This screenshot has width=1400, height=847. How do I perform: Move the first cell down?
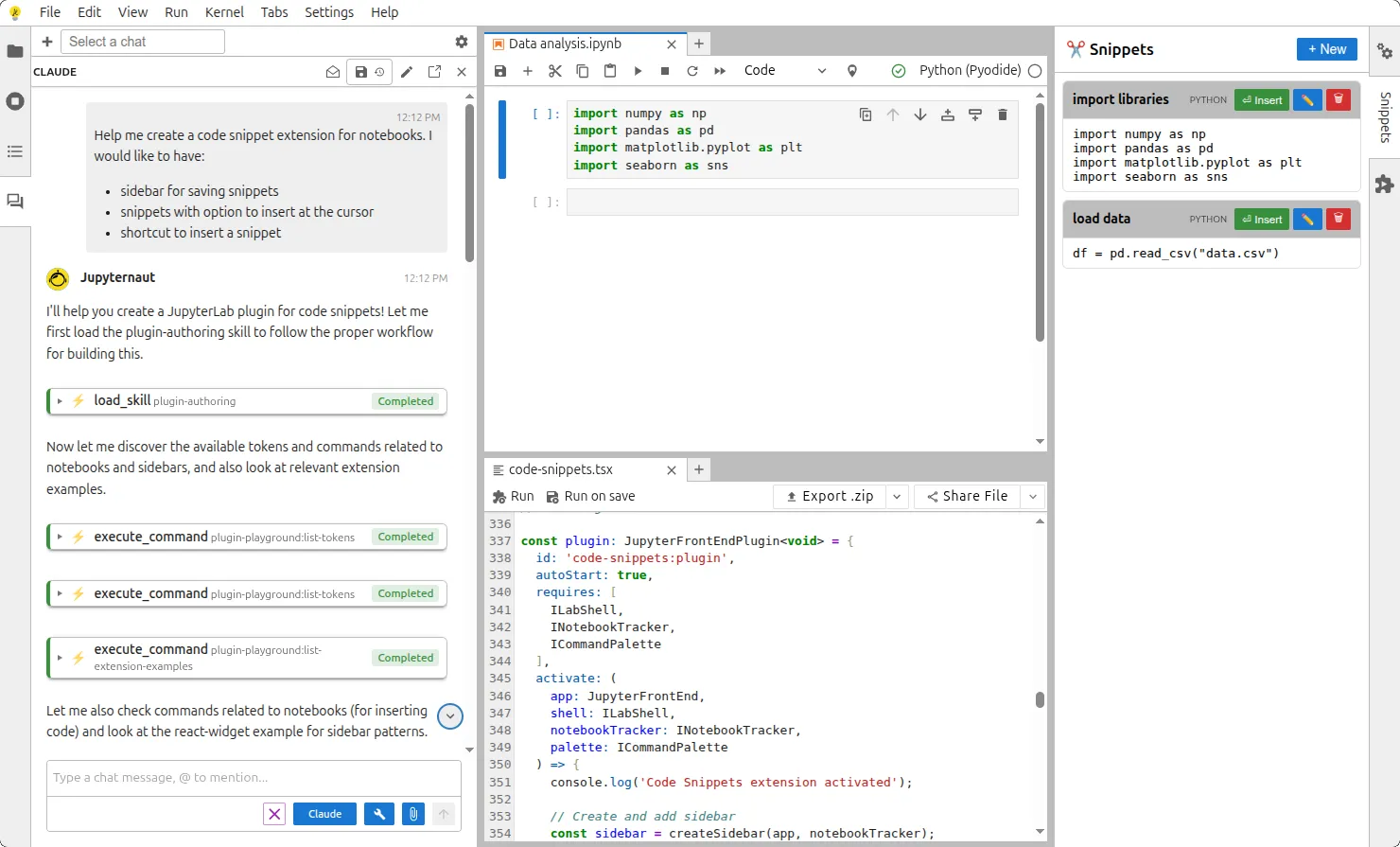920,115
